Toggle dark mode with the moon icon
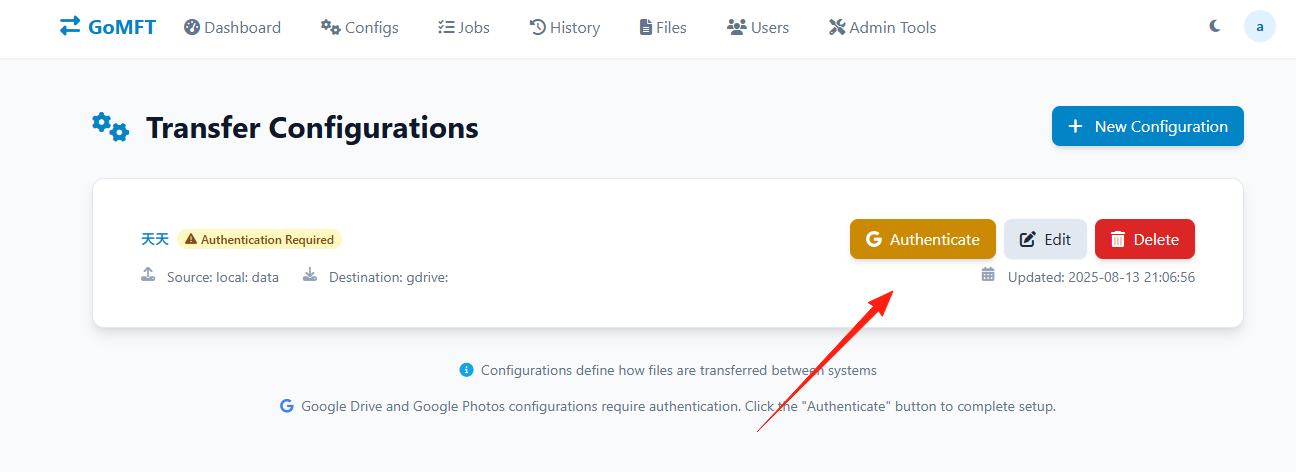The image size is (1296, 472). (x=1215, y=27)
